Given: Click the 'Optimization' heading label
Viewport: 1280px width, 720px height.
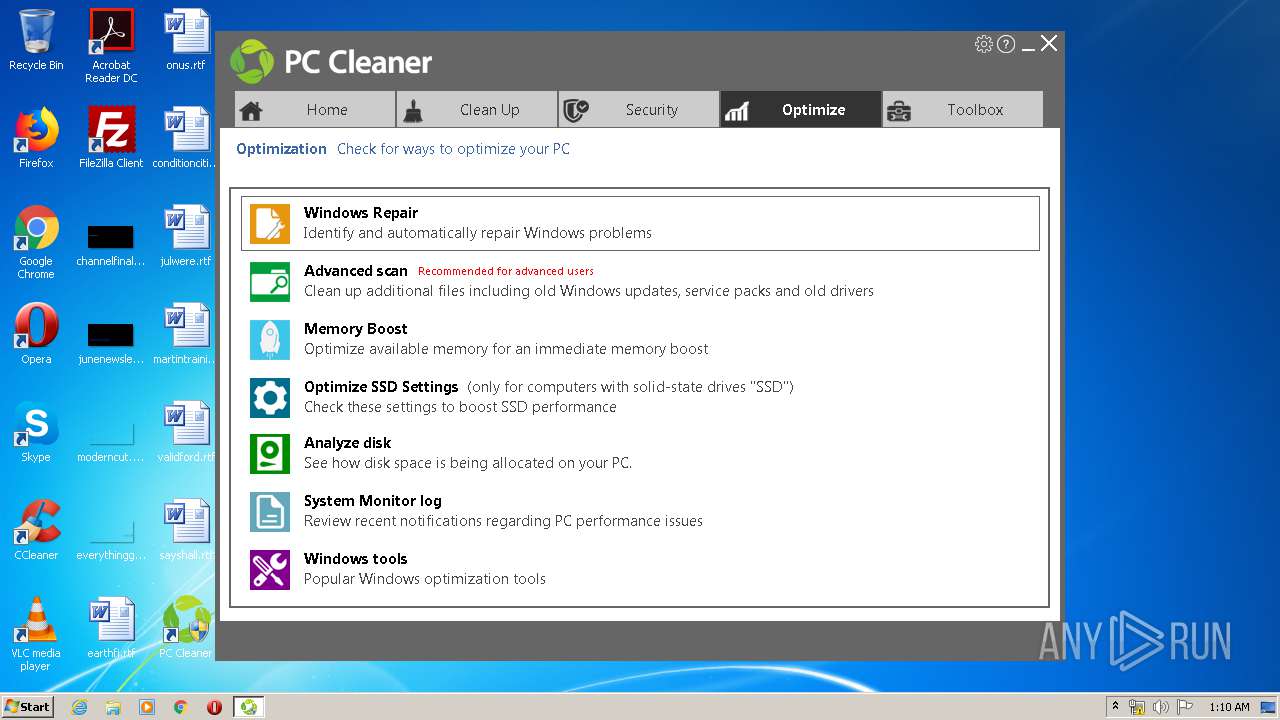Looking at the screenshot, I should [281, 149].
